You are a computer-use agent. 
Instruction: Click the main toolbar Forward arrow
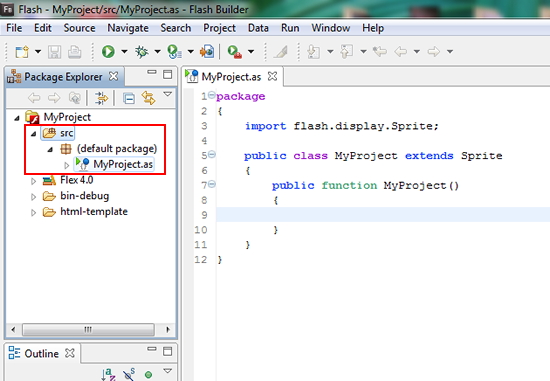(x=434, y=52)
